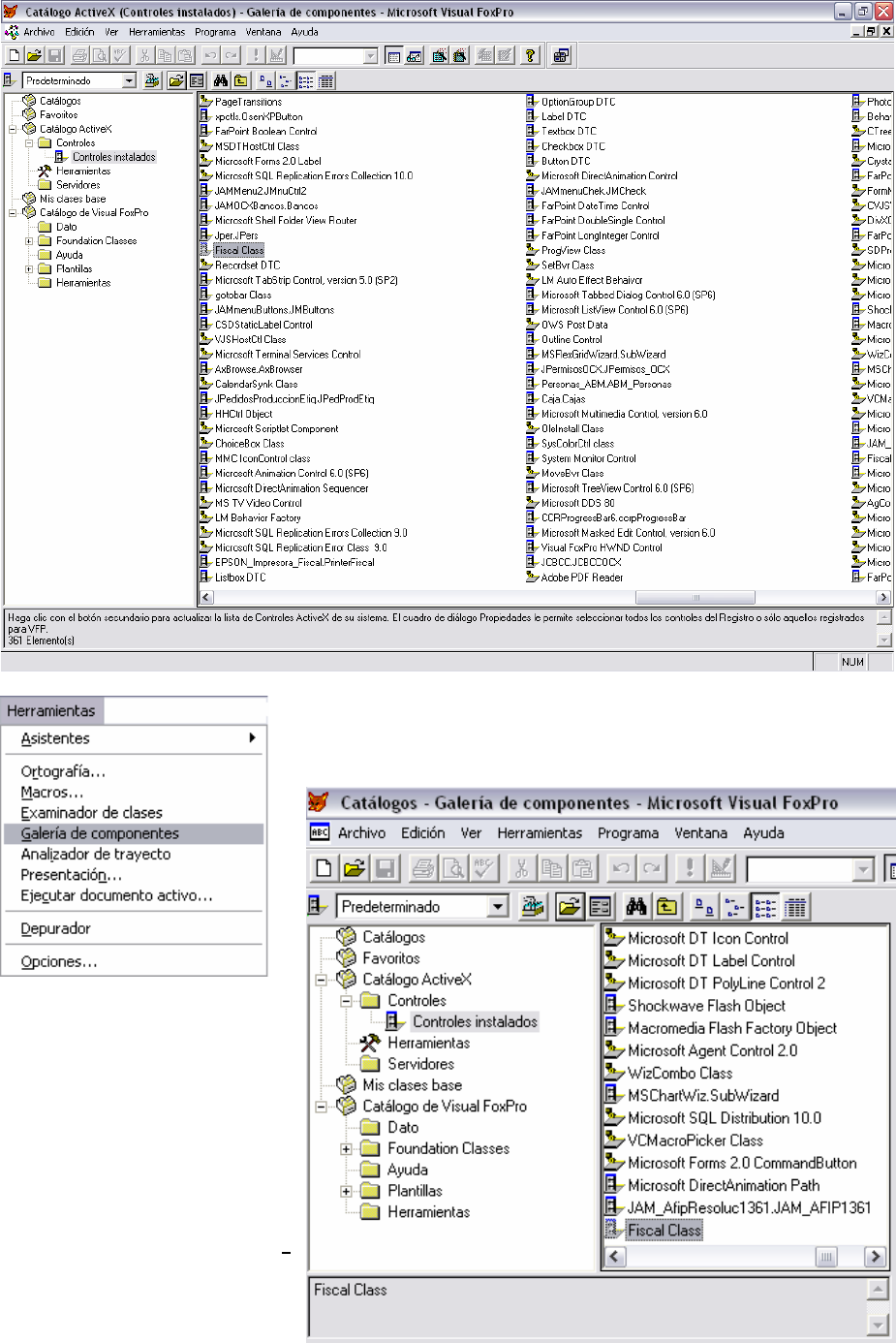
Task: Click Up one level icon in lower Catálogos window
Action: [666, 907]
